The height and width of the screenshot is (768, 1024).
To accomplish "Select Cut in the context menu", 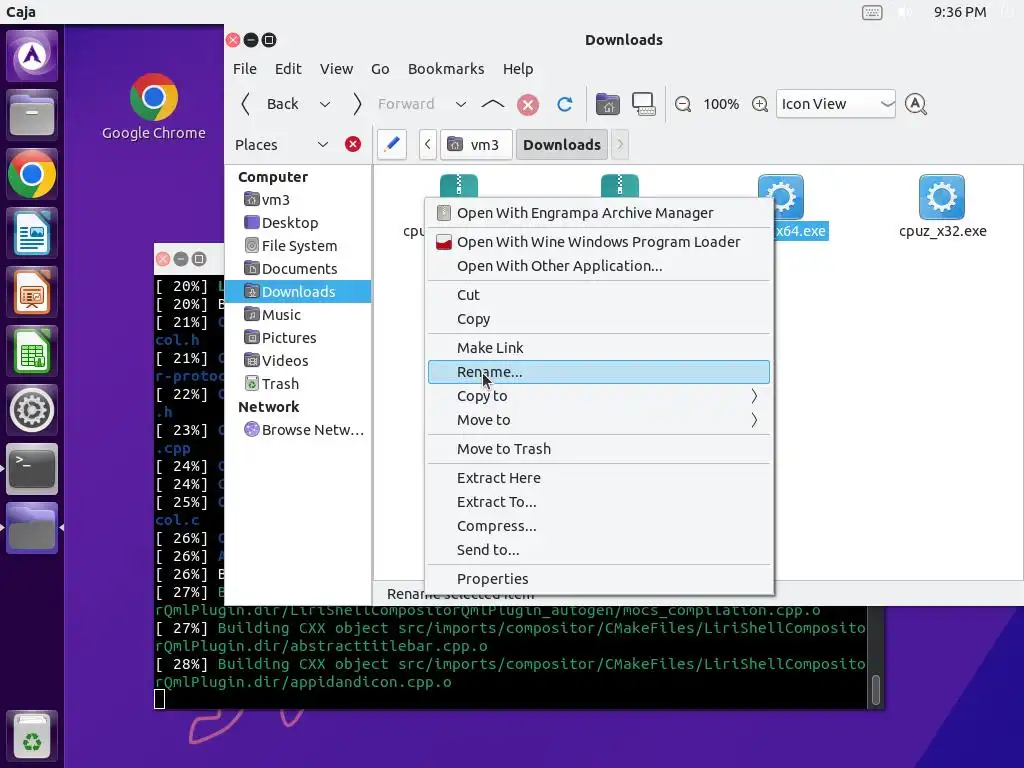I will point(599,295).
